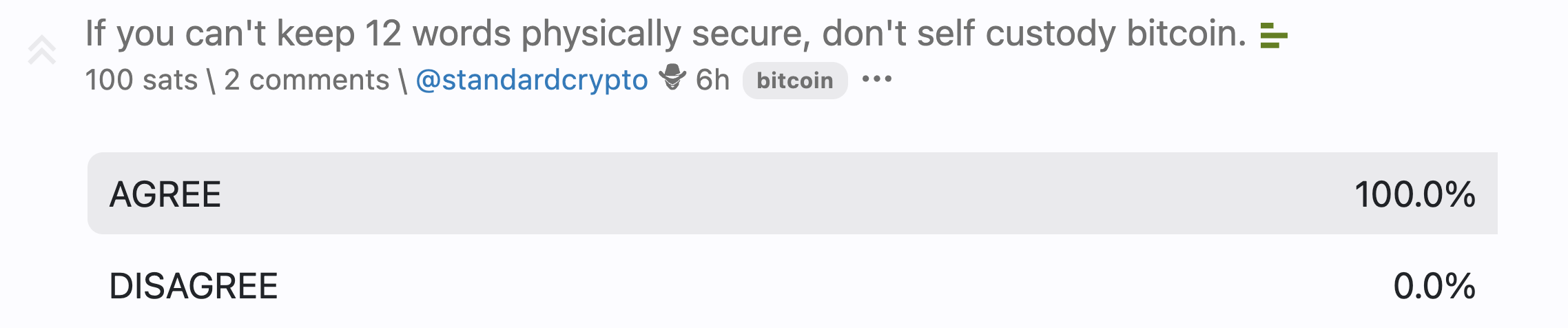1568x328 pixels.
Task: Select the DISAGREE poll option label
Action: pyautogui.click(x=194, y=286)
